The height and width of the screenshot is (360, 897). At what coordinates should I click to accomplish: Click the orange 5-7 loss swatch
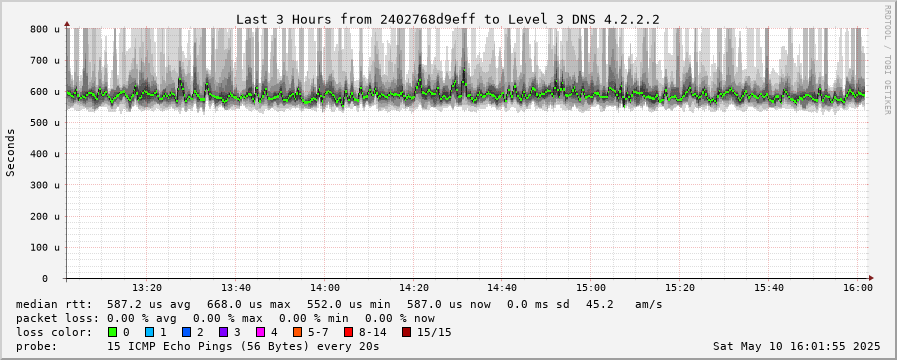point(297,332)
